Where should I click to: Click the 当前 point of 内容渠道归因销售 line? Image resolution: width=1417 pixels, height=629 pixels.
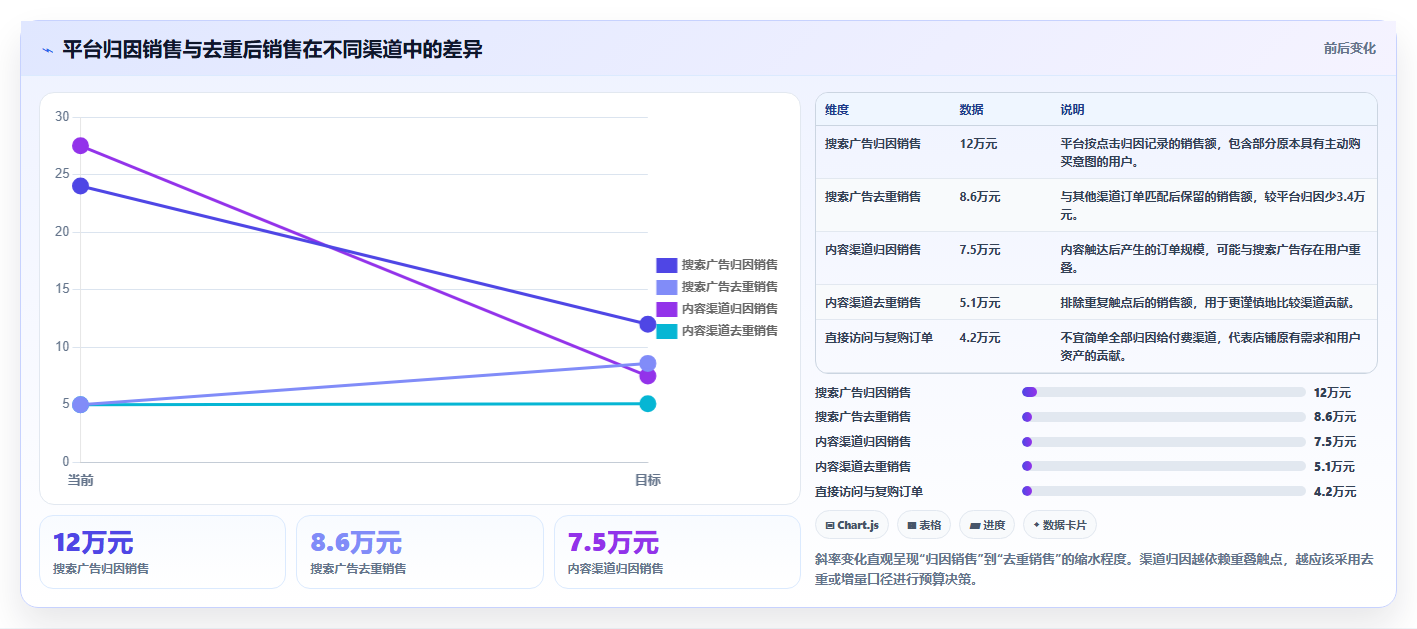[x=80, y=146]
